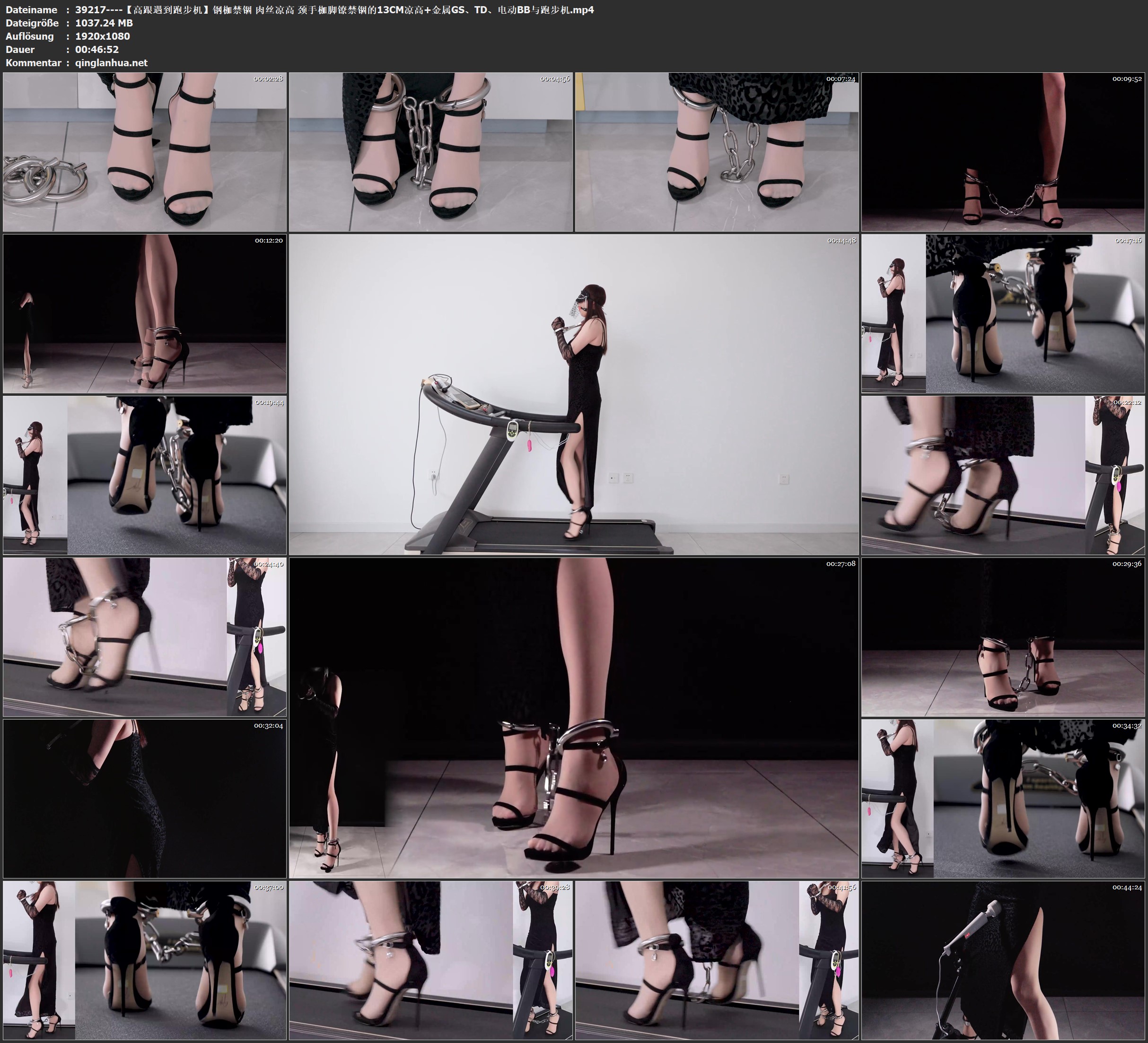Open the thumbnail at 00:41:56
The width and height of the screenshot is (1148, 1043).
[716, 960]
